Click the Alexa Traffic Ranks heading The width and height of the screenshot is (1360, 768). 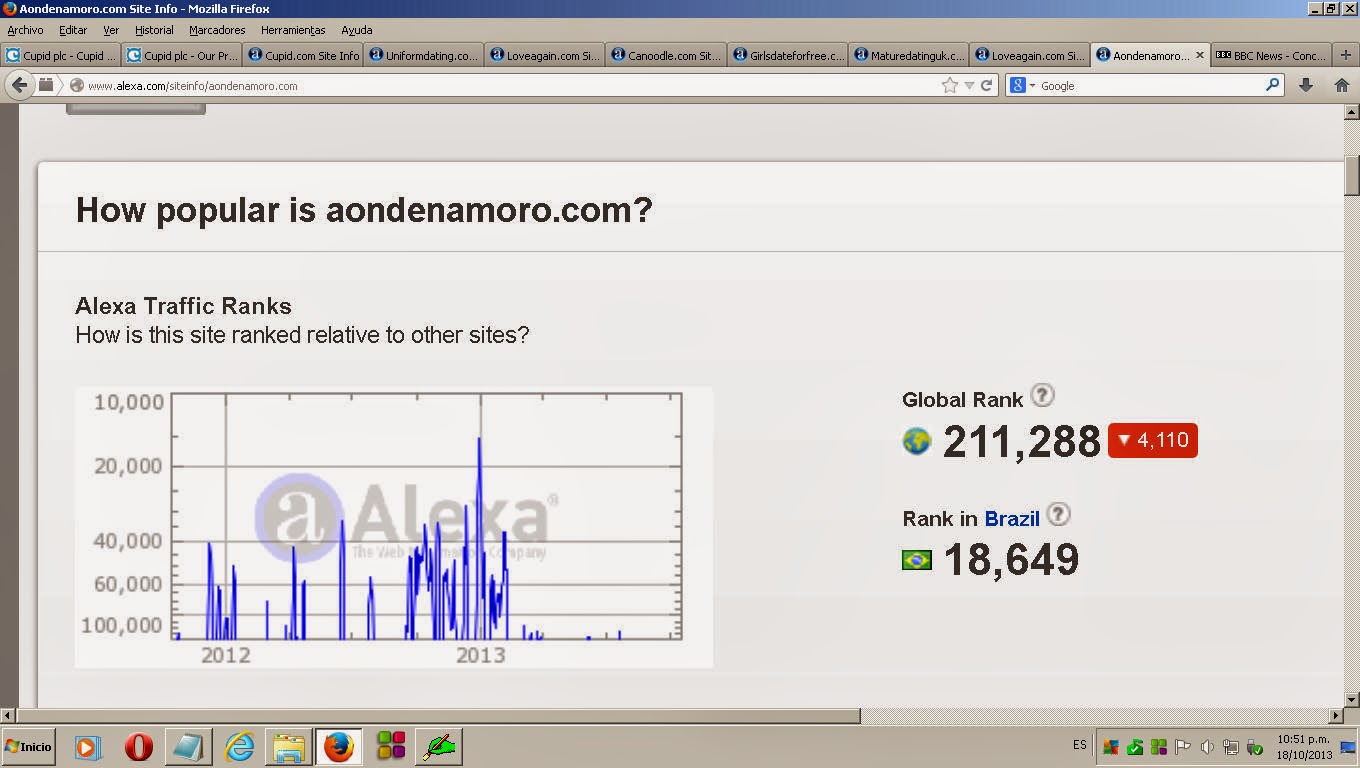[184, 306]
